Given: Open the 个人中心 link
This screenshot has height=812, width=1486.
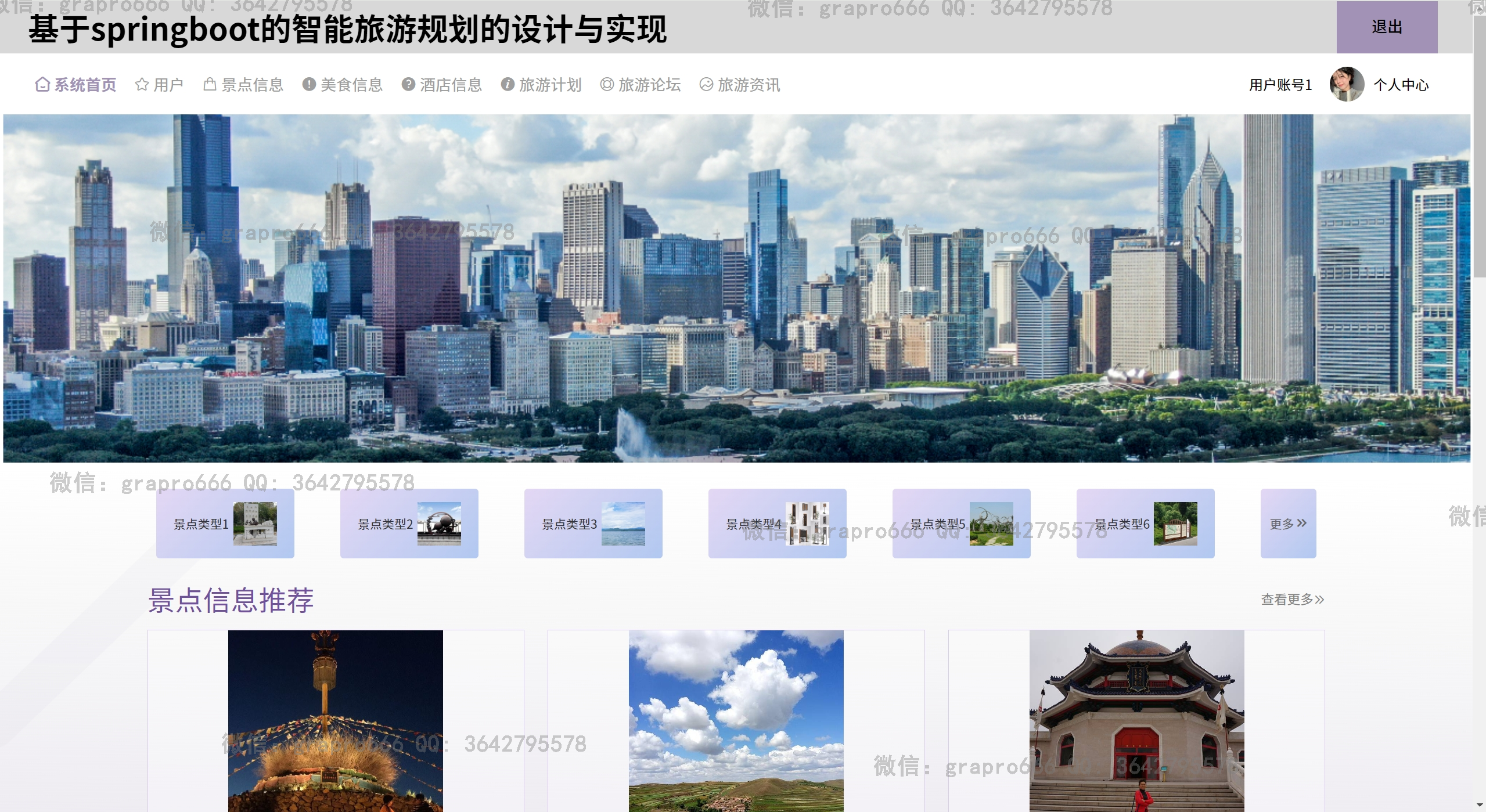Looking at the screenshot, I should coord(1401,85).
